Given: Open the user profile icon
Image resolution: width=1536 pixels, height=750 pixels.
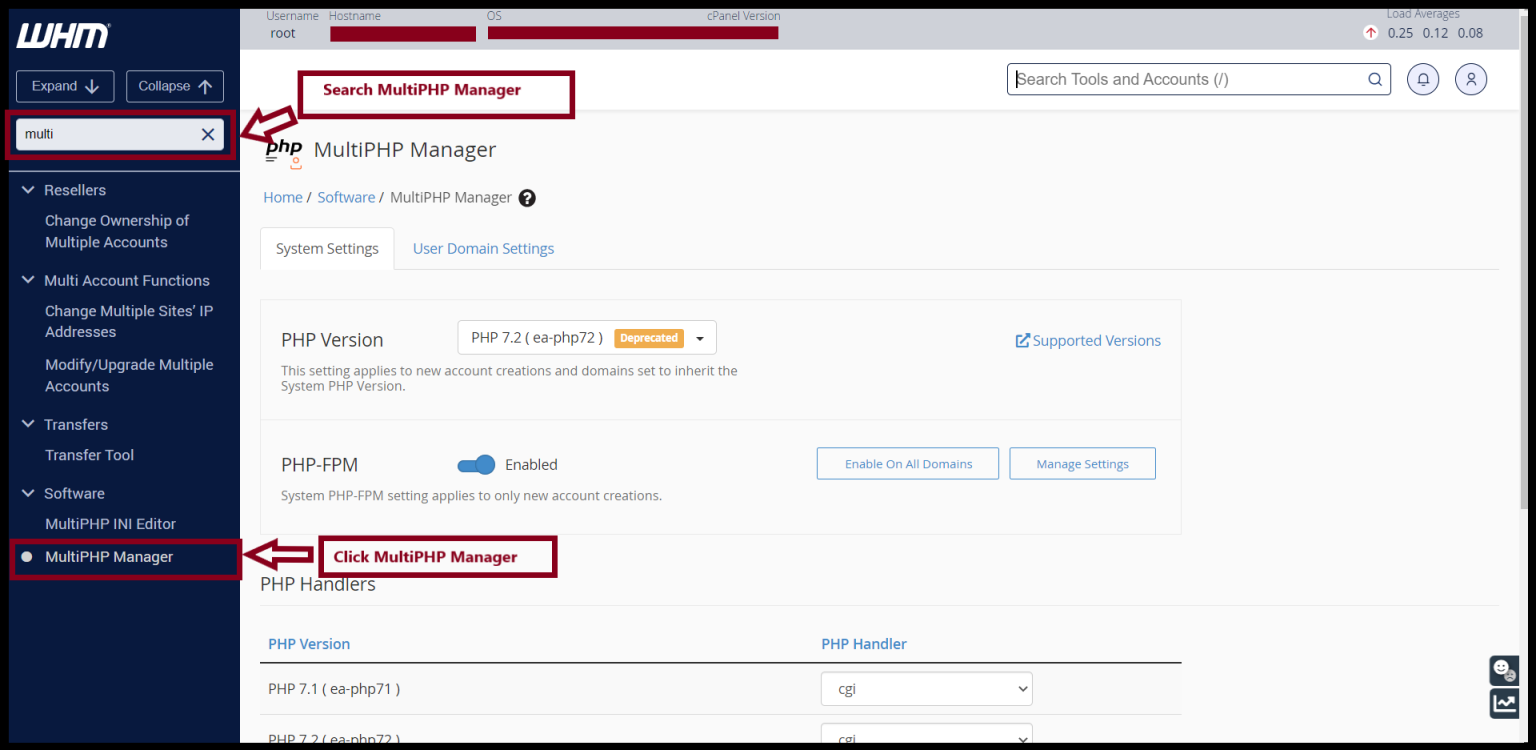Looking at the screenshot, I should click(1470, 79).
